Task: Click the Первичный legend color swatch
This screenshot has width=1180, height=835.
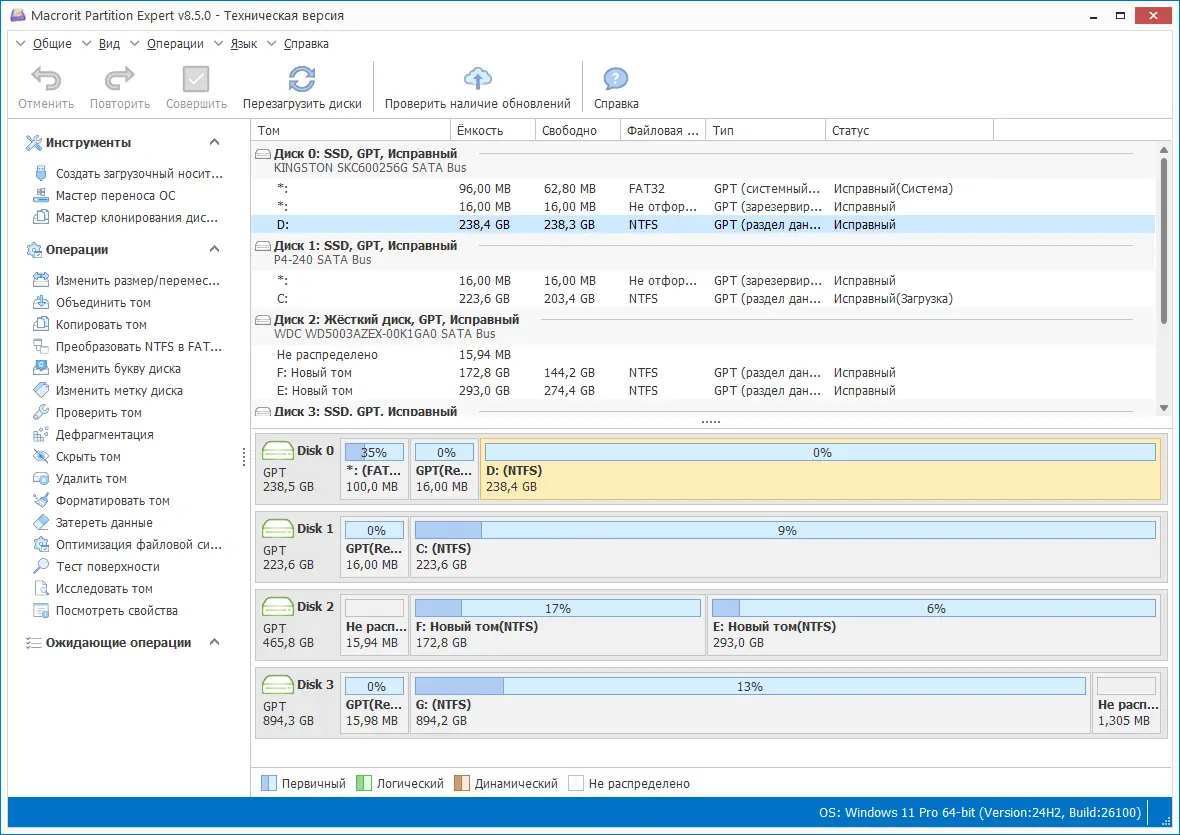Action: (269, 783)
